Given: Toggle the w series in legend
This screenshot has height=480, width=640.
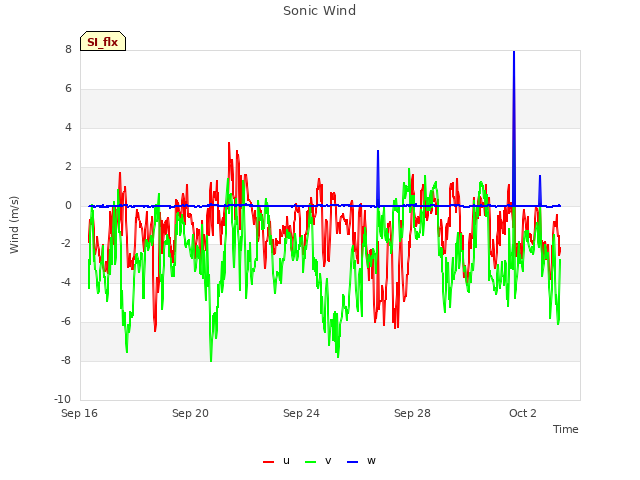Looking at the screenshot, I should [361, 461].
